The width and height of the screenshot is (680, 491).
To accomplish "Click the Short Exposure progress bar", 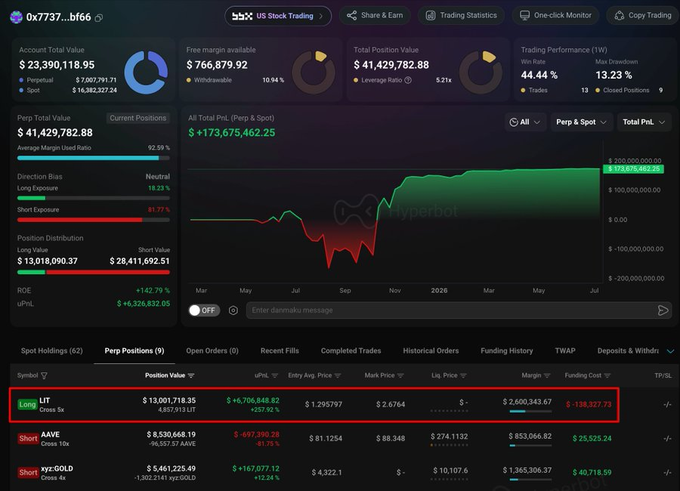I will point(93,220).
